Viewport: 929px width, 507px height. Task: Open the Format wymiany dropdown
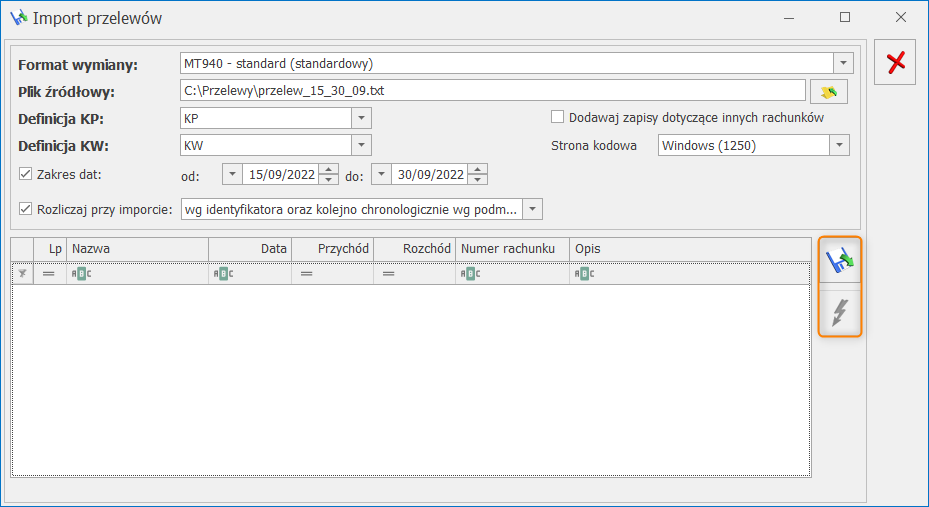[843, 63]
